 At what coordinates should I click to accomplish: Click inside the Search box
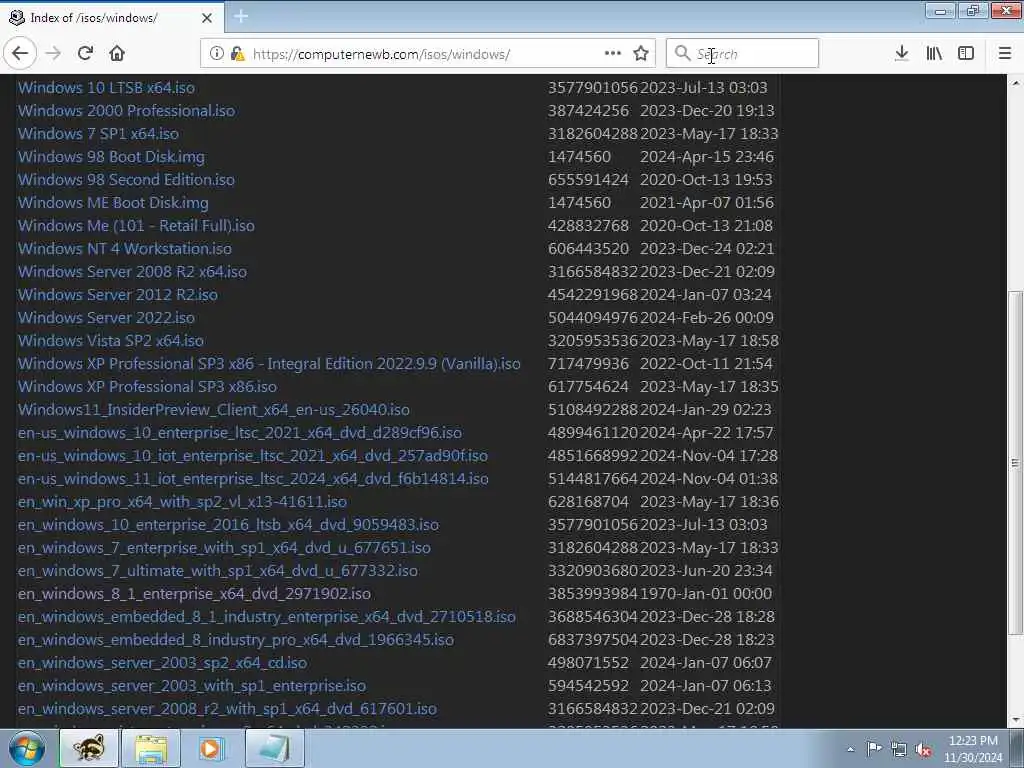pos(742,53)
